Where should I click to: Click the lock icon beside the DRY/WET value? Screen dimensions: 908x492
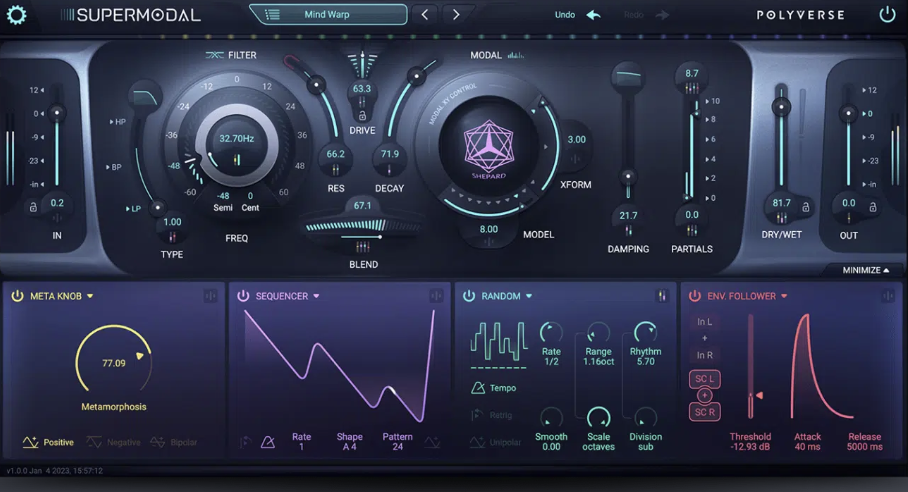806,207
